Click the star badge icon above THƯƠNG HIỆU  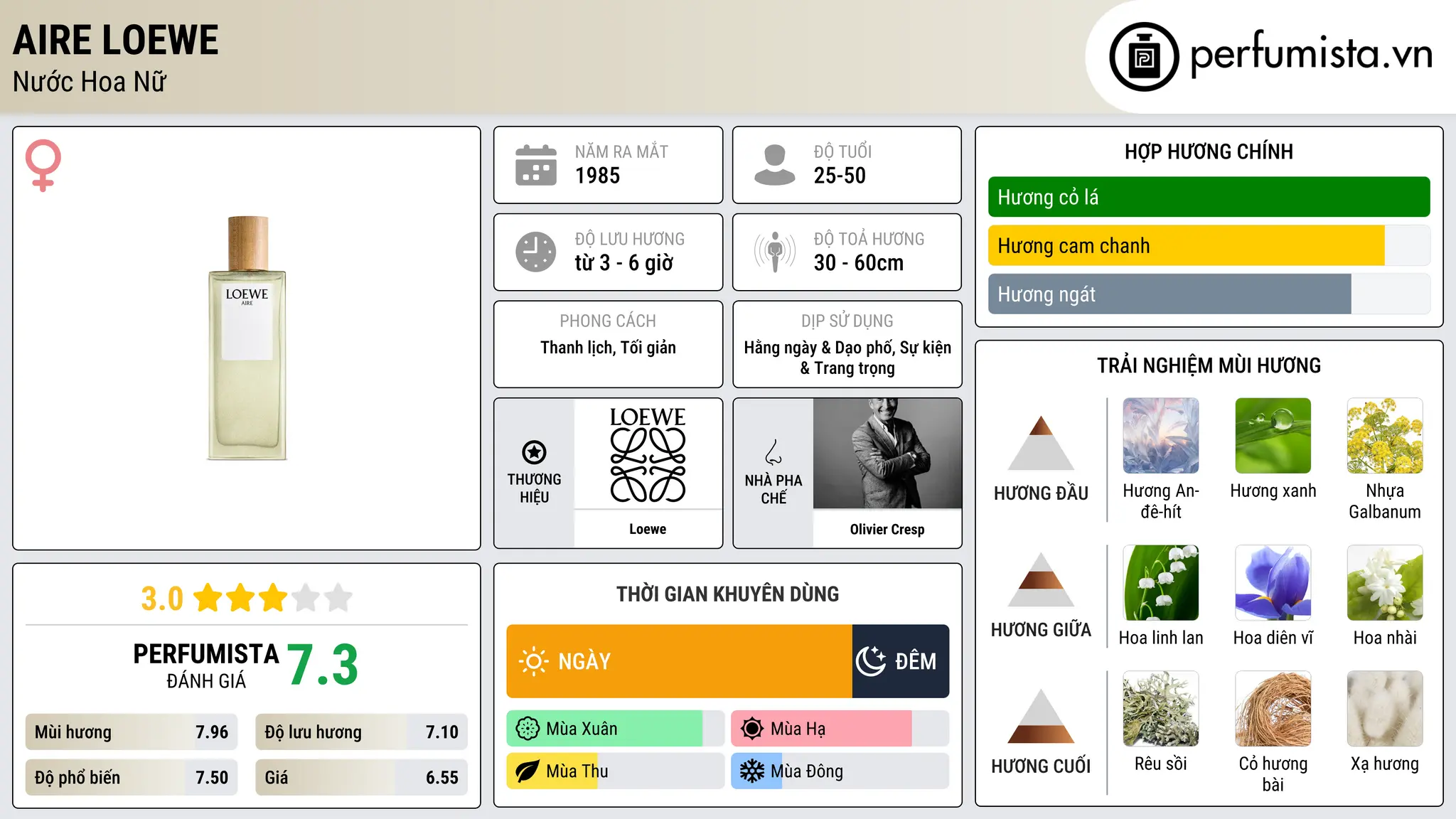534,451
